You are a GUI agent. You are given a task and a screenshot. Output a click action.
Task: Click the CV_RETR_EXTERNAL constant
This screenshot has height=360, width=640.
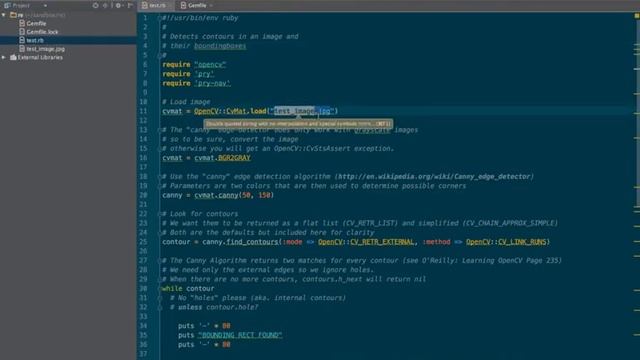tap(382, 242)
